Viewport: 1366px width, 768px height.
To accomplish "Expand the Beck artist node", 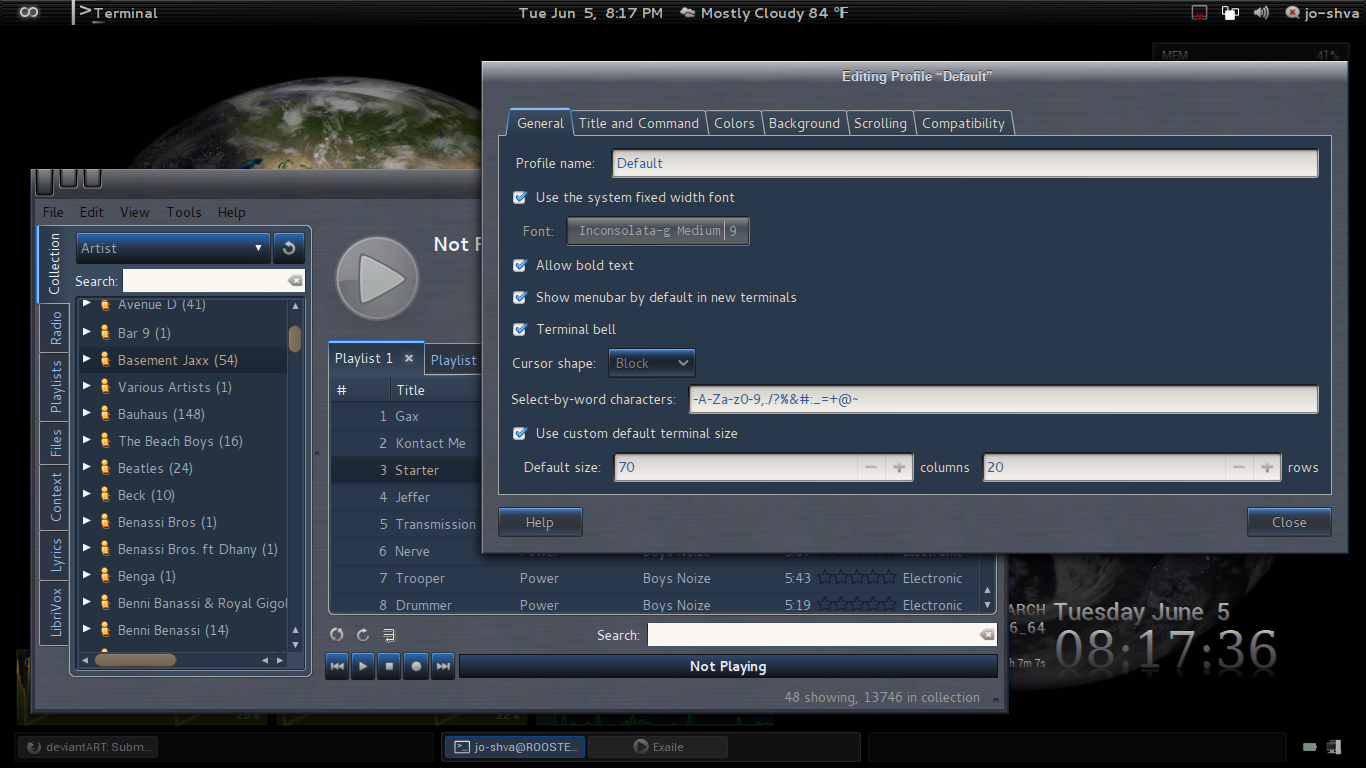I will (x=87, y=494).
